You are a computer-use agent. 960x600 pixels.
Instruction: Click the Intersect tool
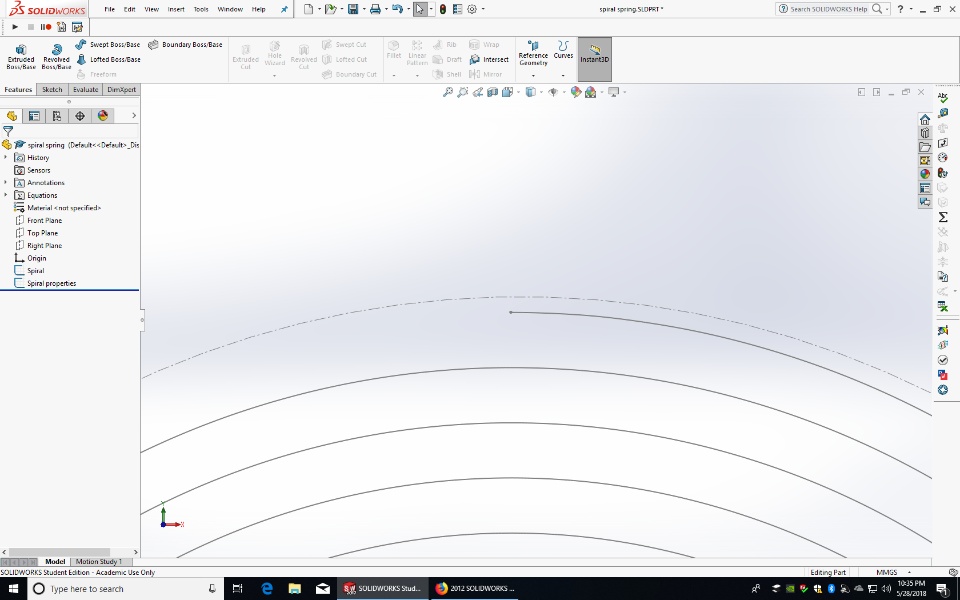[489, 59]
